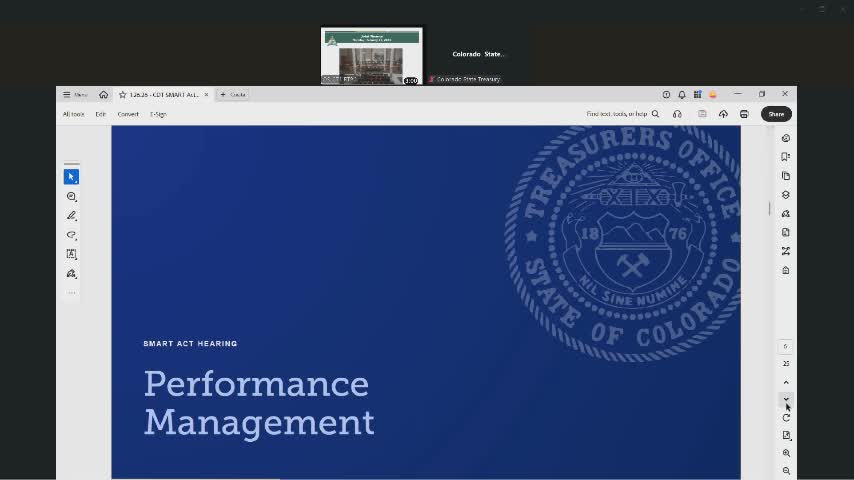Select the Add comment tool
The image size is (854, 480).
pyautogui.click(x=71, y=196)
